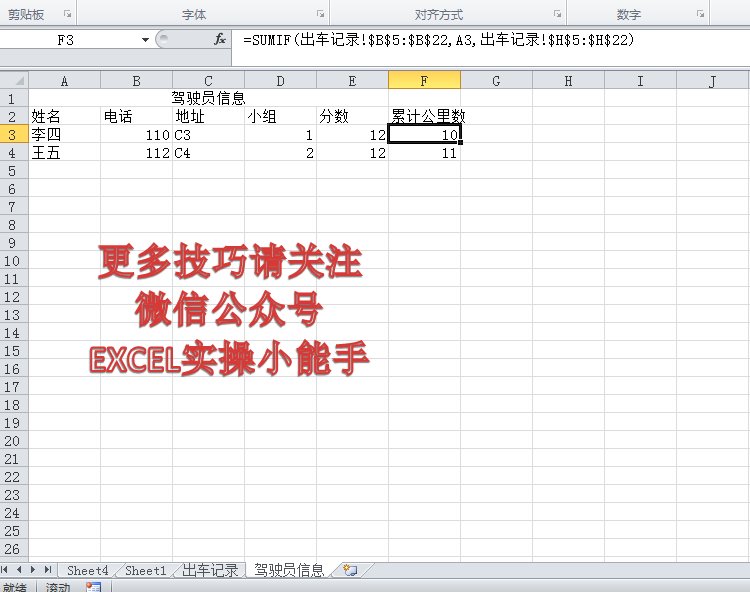Viewport: 750px width, 592px height.
Task: Select row 1 header
Action: (12, 99)
